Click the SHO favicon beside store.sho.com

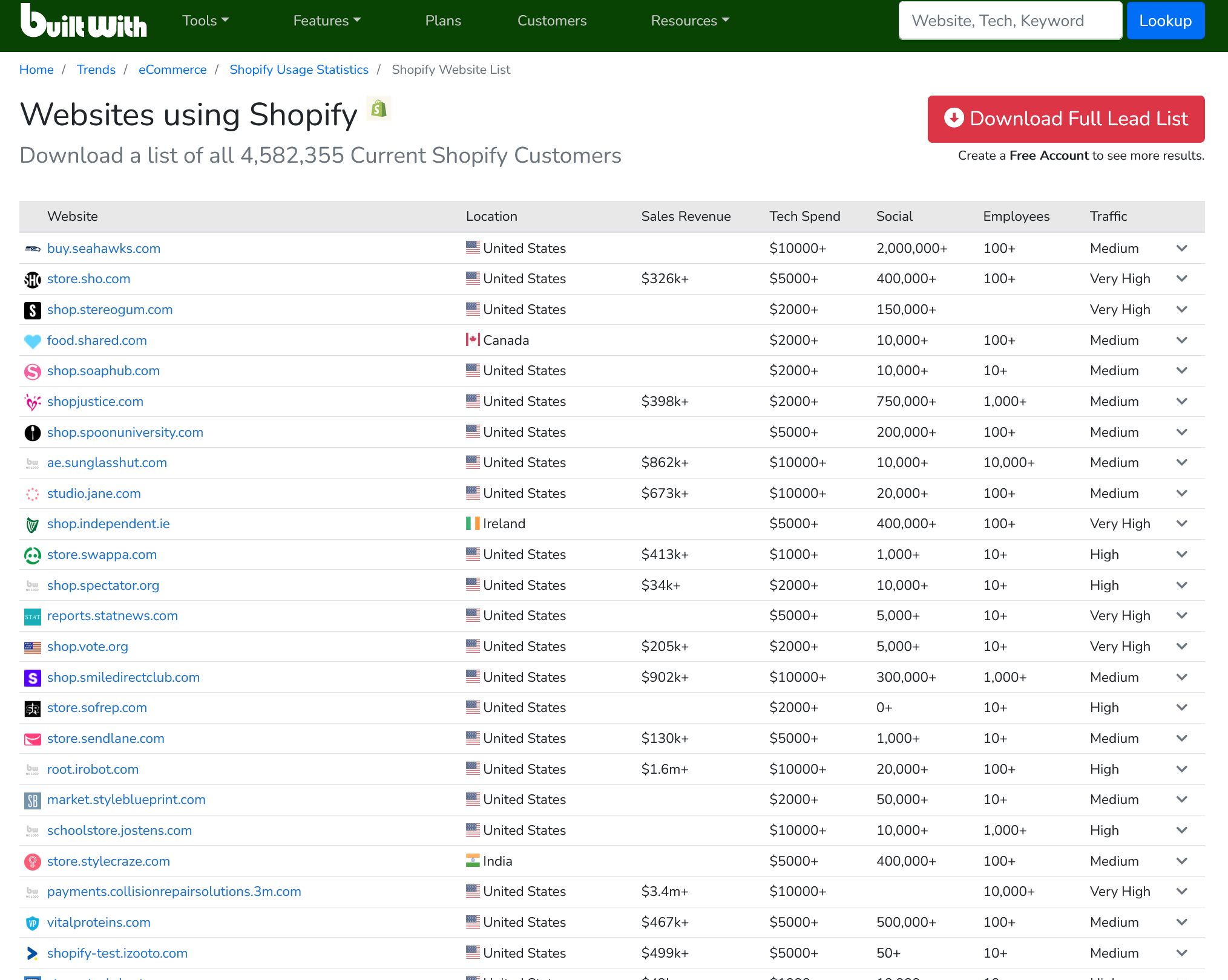[32, 279]
